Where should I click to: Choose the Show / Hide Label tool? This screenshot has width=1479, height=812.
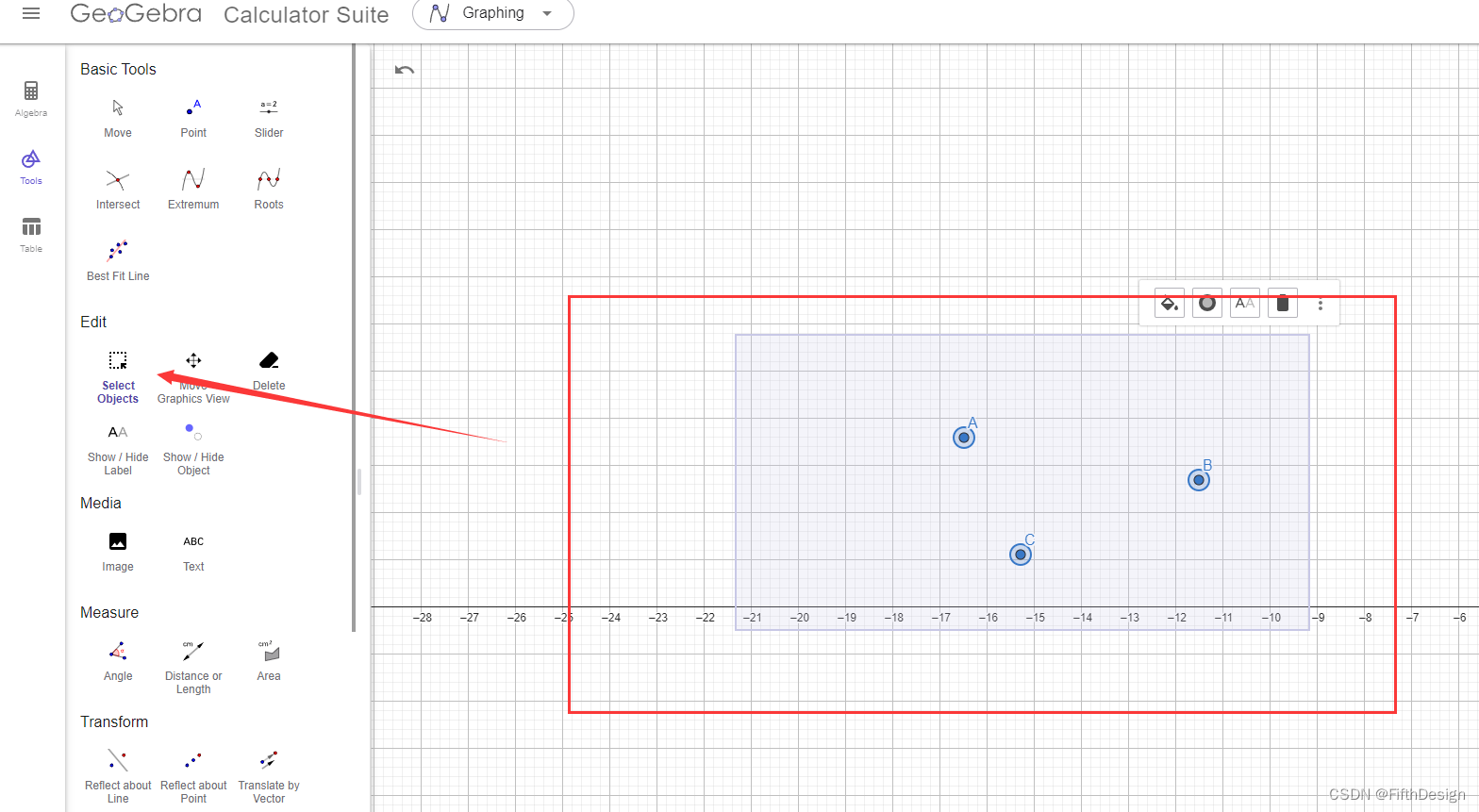(x=118, y=449)
